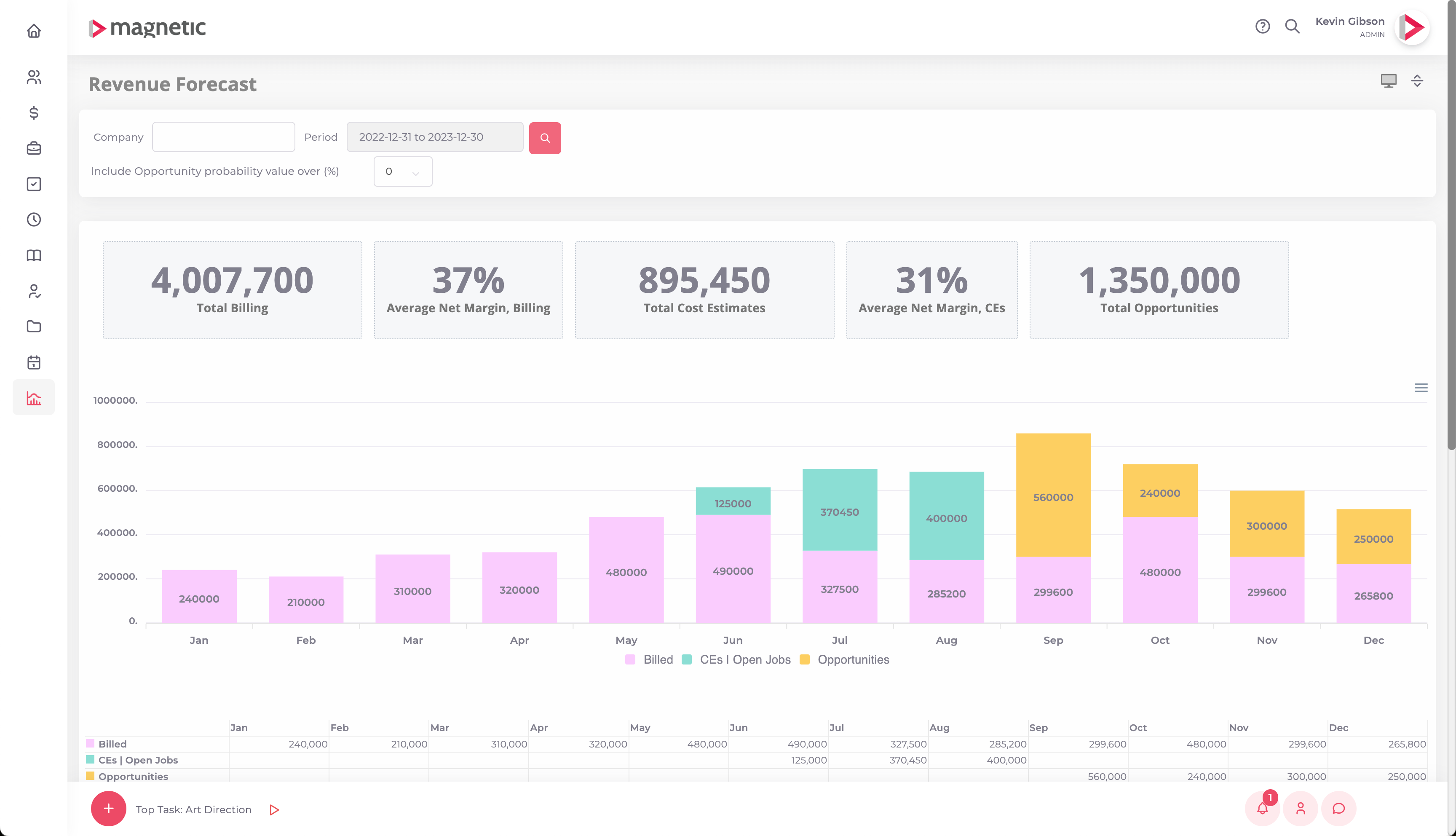The height and width of the screenshot is (836, 1456).
Task: Click the Company input field
Action: pyautogui.click(x=223, y=137)
